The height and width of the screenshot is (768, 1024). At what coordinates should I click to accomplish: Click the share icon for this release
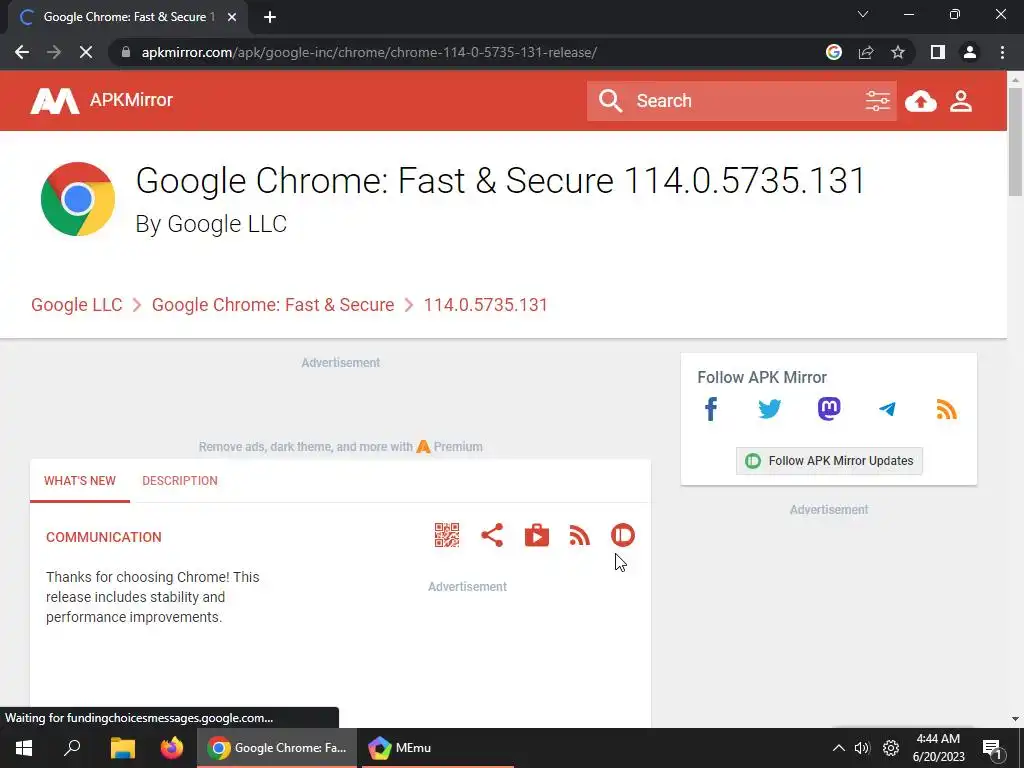(492, 536)
